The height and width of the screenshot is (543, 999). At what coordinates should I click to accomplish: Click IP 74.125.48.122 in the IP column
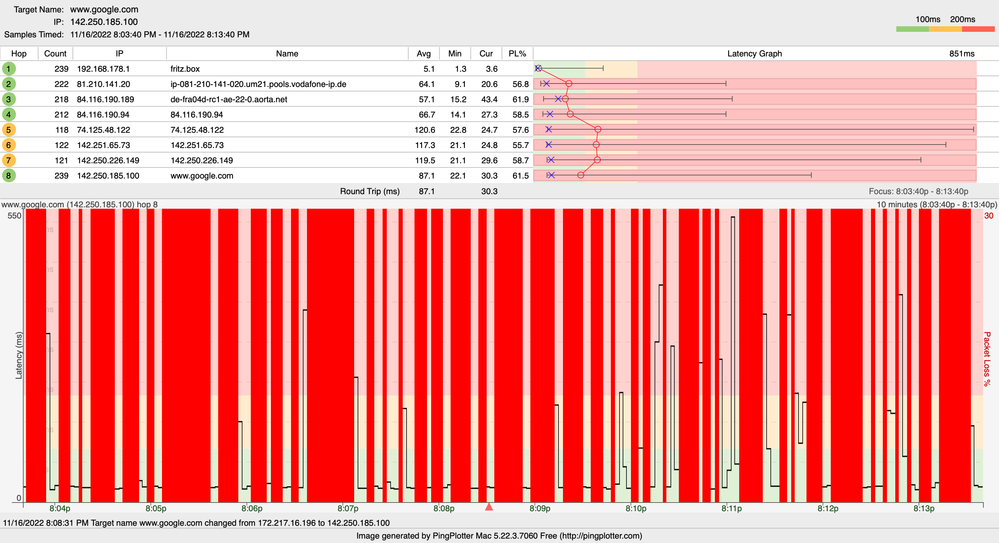[x=106, y=130]
